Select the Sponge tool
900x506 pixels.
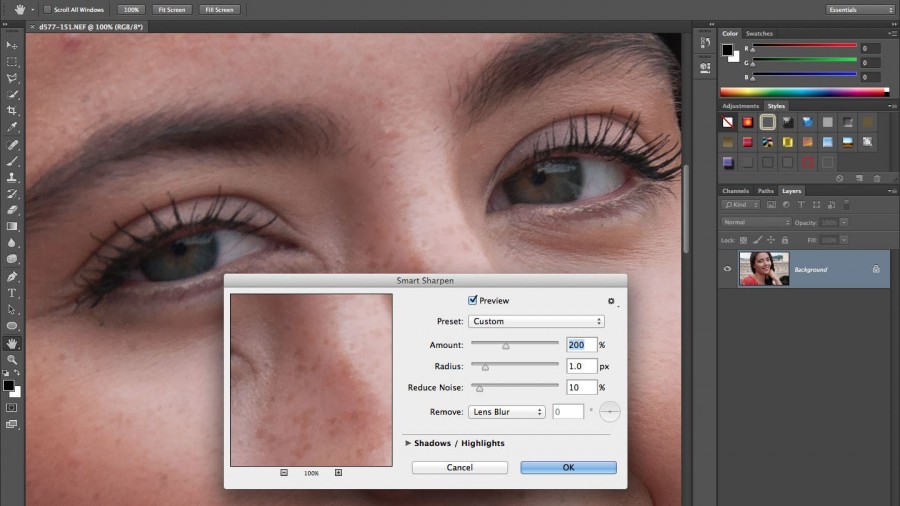click(11, 259)
